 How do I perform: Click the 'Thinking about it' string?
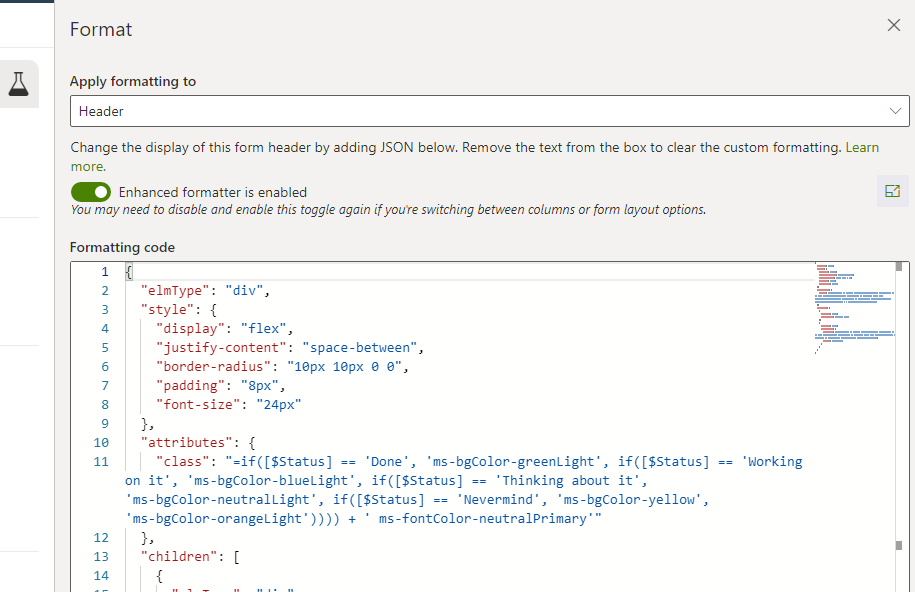(571, 480)
